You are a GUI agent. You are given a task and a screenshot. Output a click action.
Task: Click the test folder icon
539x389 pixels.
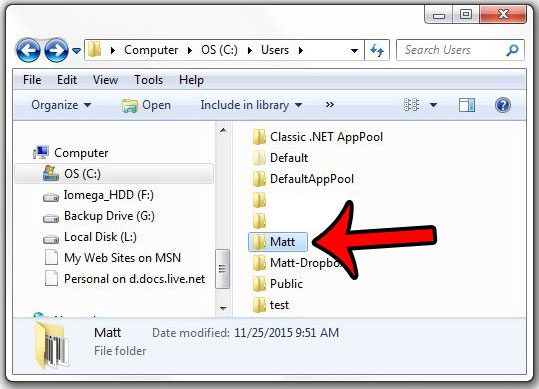coord(259,304)
